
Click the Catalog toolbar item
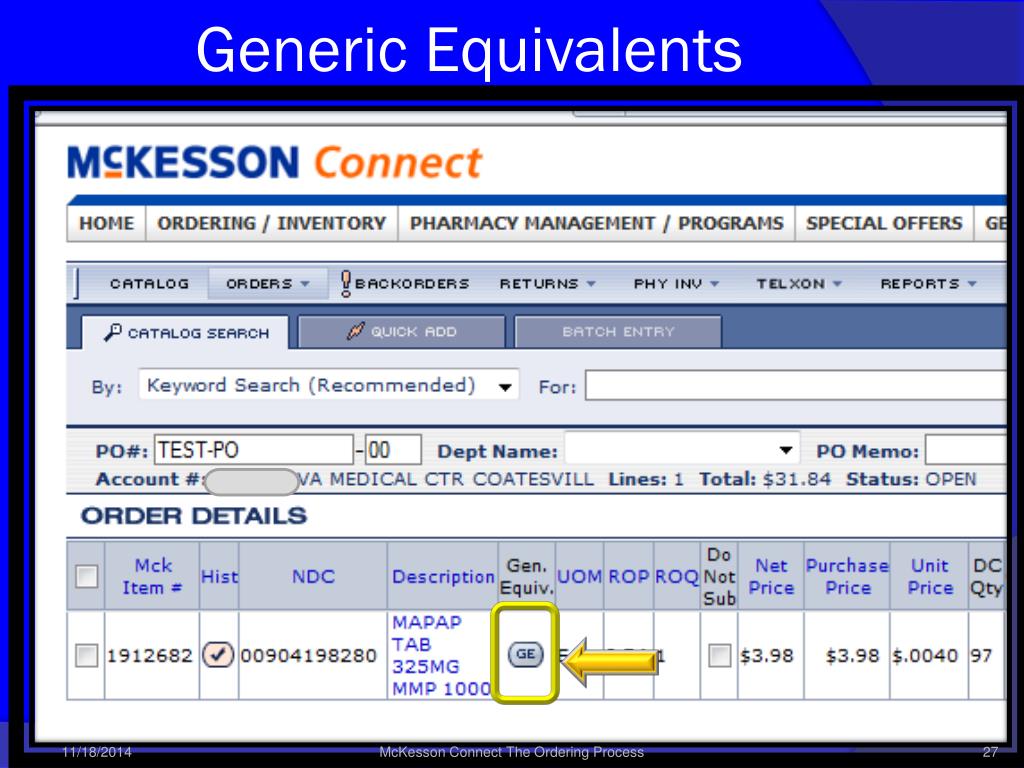[x=150, y=284]
